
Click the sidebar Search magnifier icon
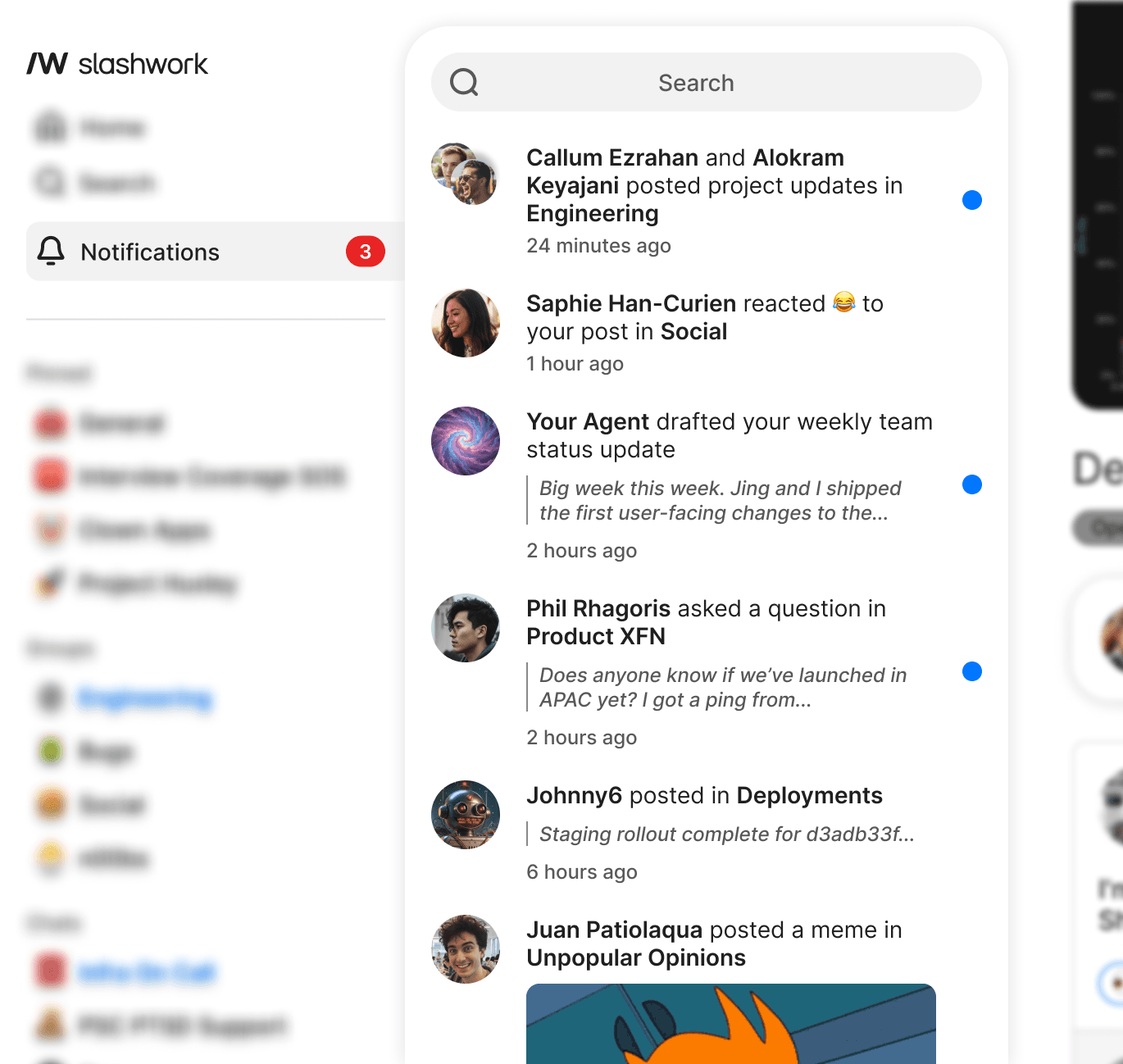point(51,183)
